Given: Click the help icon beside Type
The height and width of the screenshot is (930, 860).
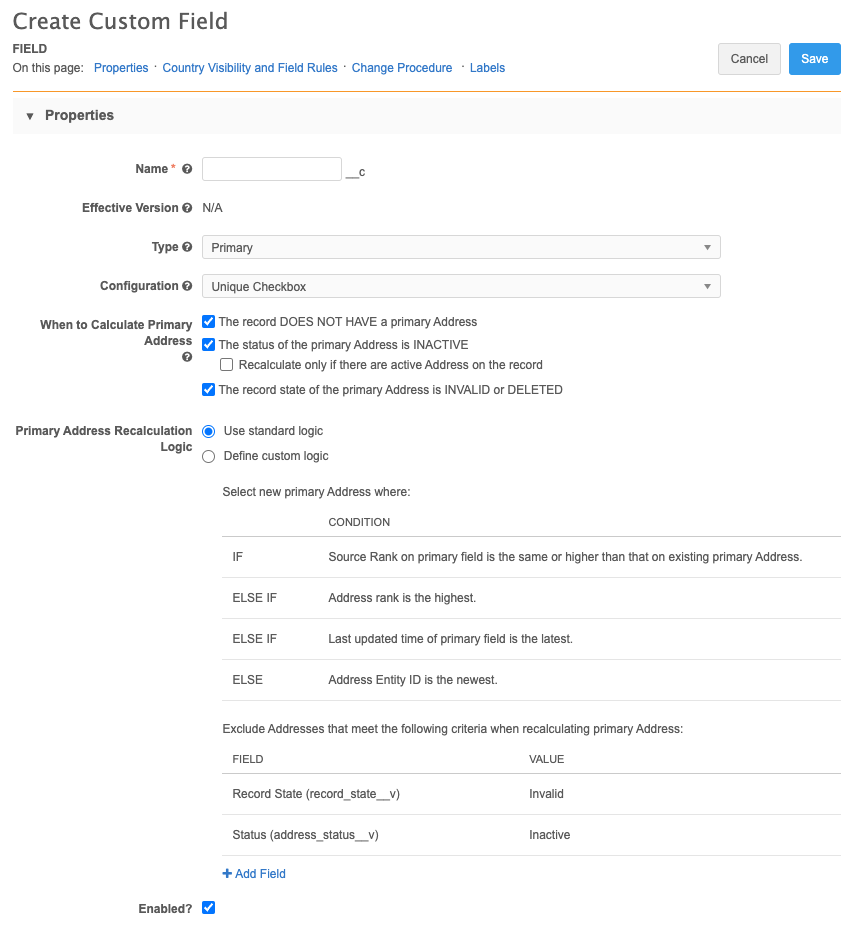Looking at the screenshot, I should (187, 247).
